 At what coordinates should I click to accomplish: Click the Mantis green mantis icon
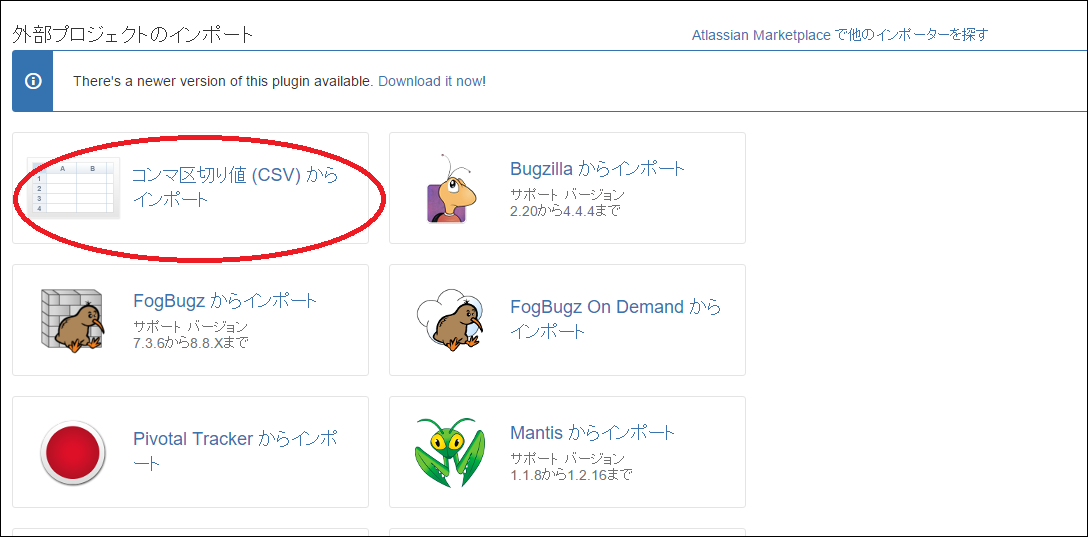pyautogui.click(x=450, y=452)
